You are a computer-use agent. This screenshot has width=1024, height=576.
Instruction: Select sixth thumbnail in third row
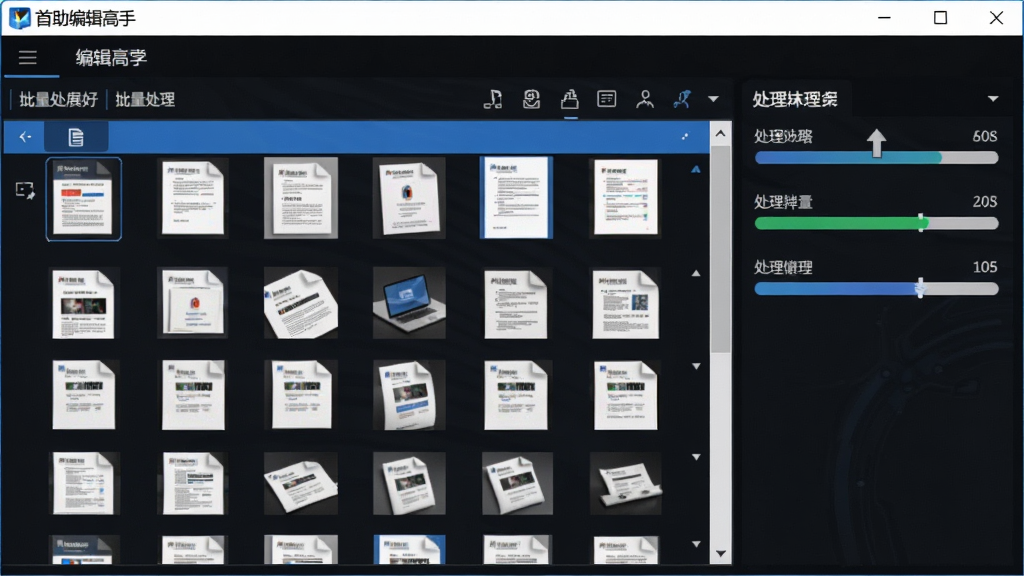click(626, 394)
